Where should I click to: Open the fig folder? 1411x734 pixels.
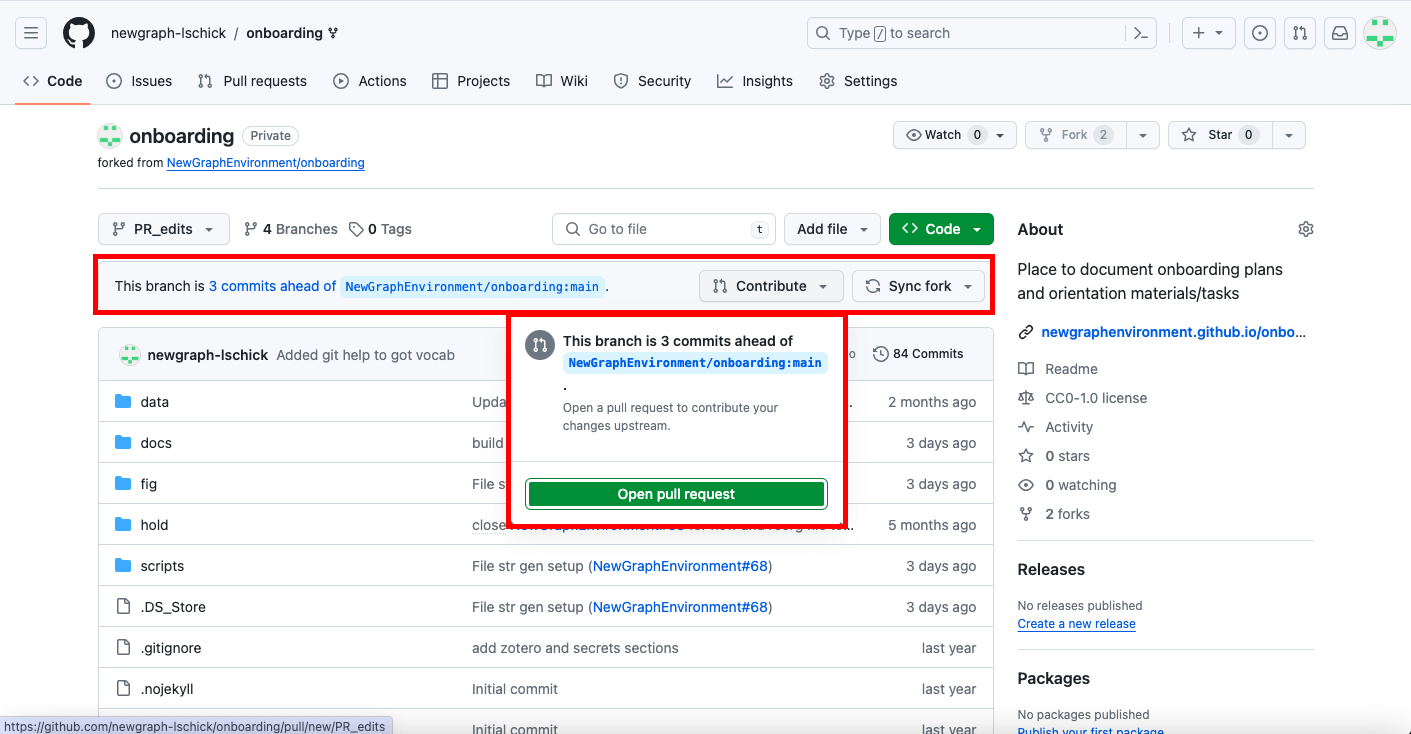[148, 484]
